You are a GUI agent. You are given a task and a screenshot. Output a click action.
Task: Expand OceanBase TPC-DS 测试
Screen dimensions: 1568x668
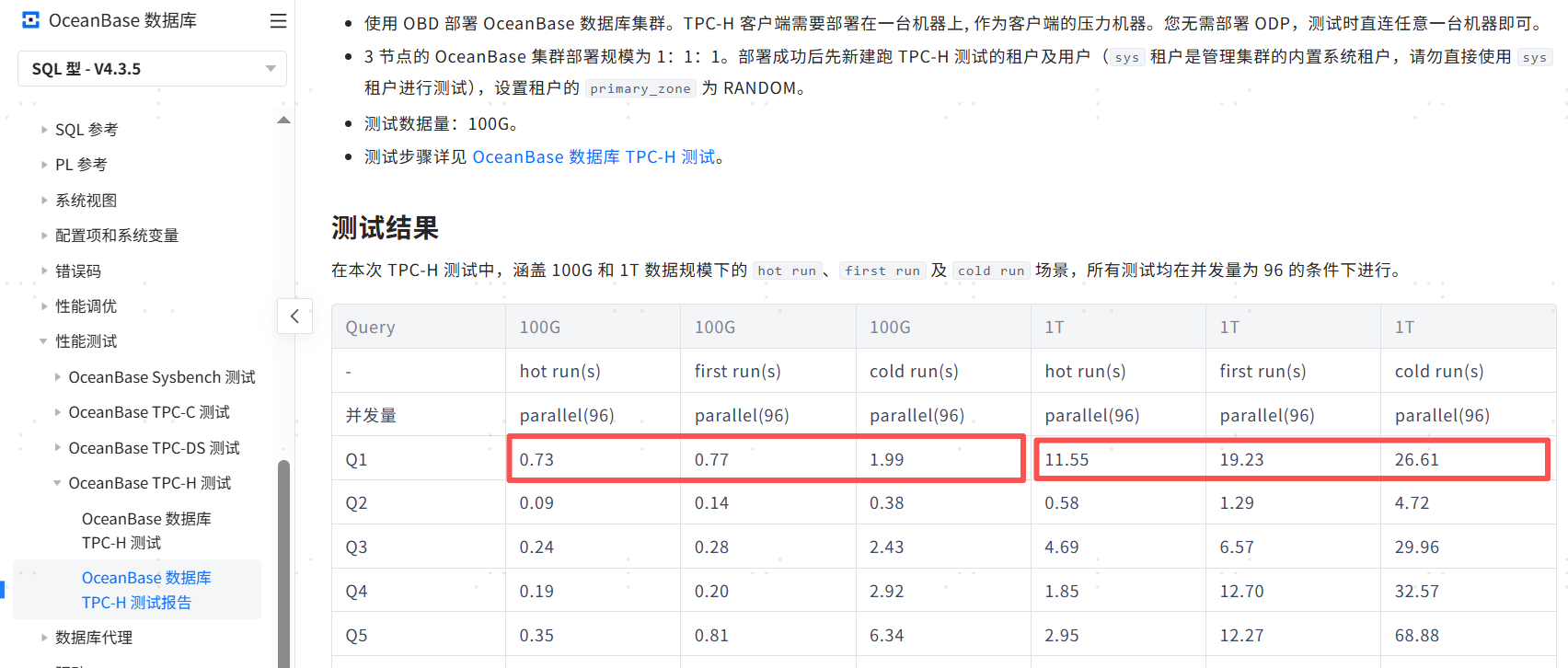click(154, 448)
